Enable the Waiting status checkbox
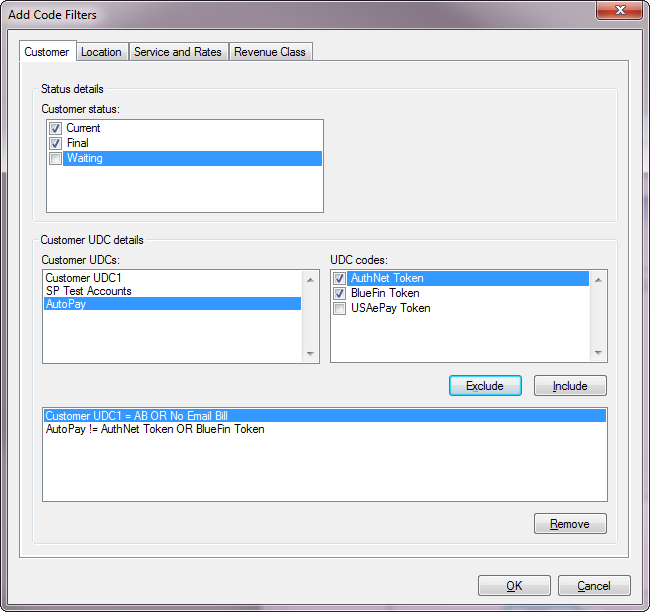Image resolution: width=650 pixels, height=612 pixels. coord(56,158)
